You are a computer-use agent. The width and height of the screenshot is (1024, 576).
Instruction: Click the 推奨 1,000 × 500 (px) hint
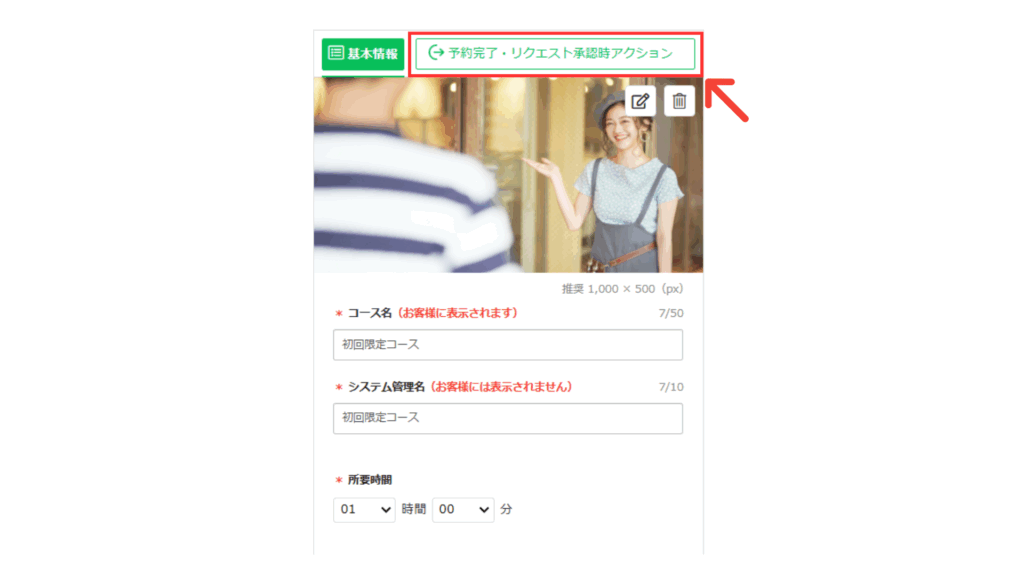click(x=622, y=289)
